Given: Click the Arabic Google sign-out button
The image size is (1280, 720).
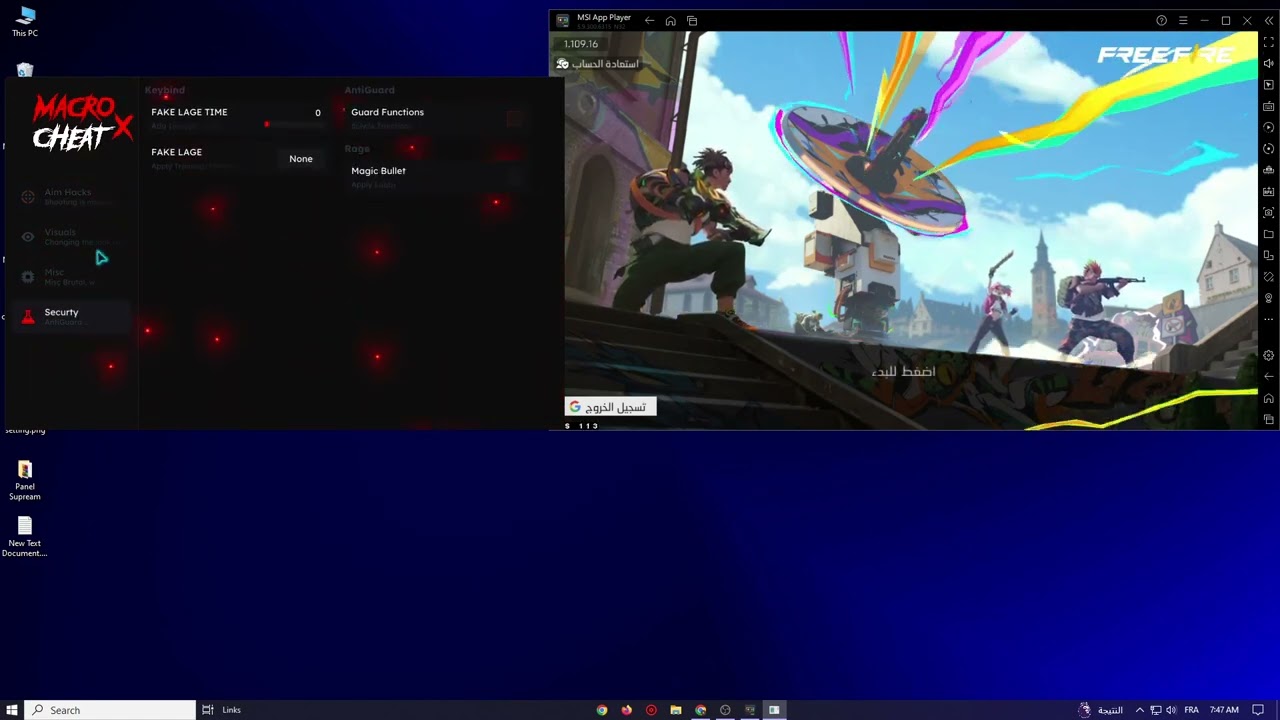Looking at the screenshot, I should [610, 407].
